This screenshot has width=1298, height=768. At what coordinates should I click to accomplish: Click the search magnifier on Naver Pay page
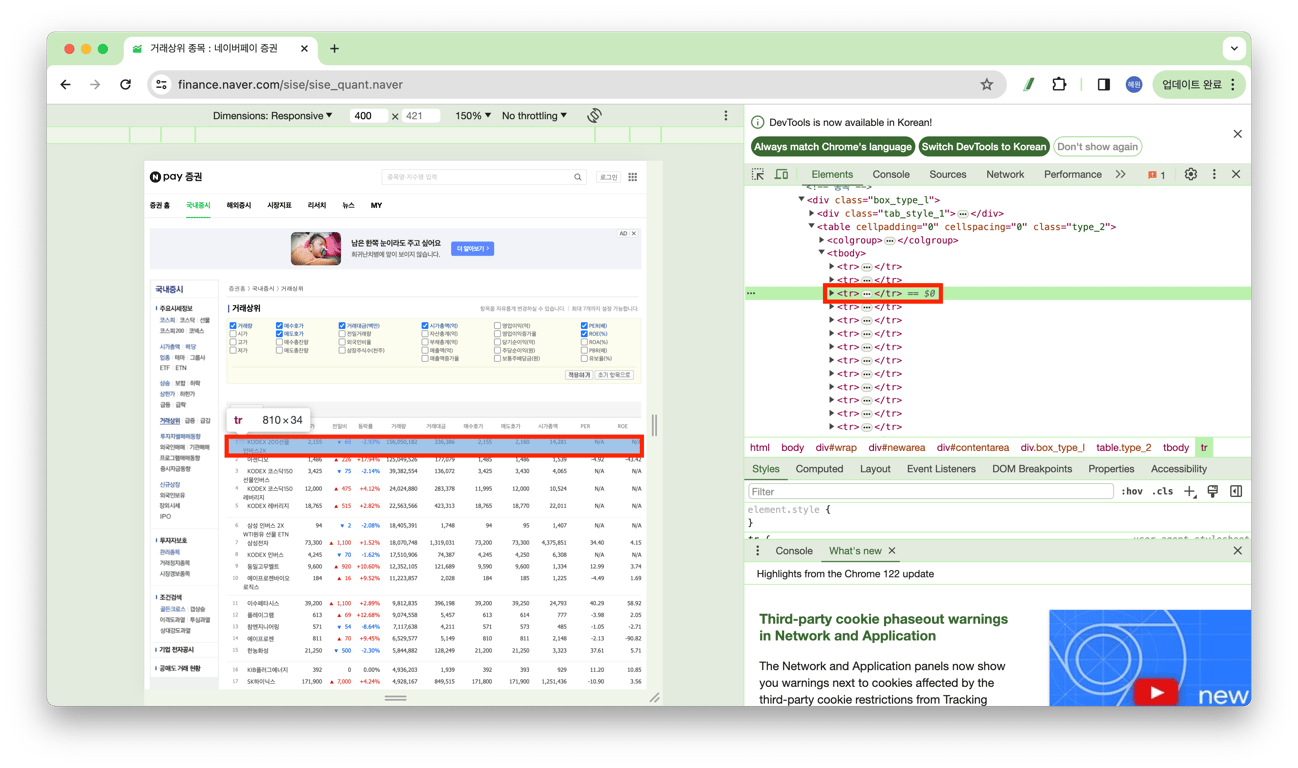click(x=578, y=177)
